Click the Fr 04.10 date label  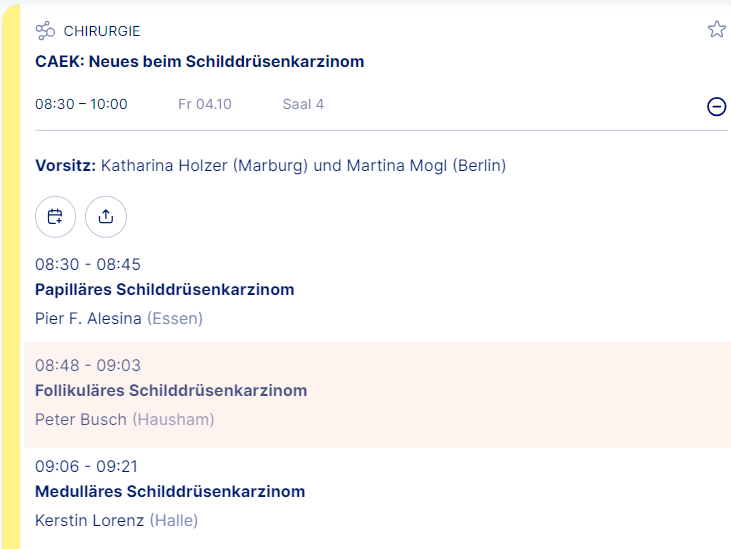205,104
